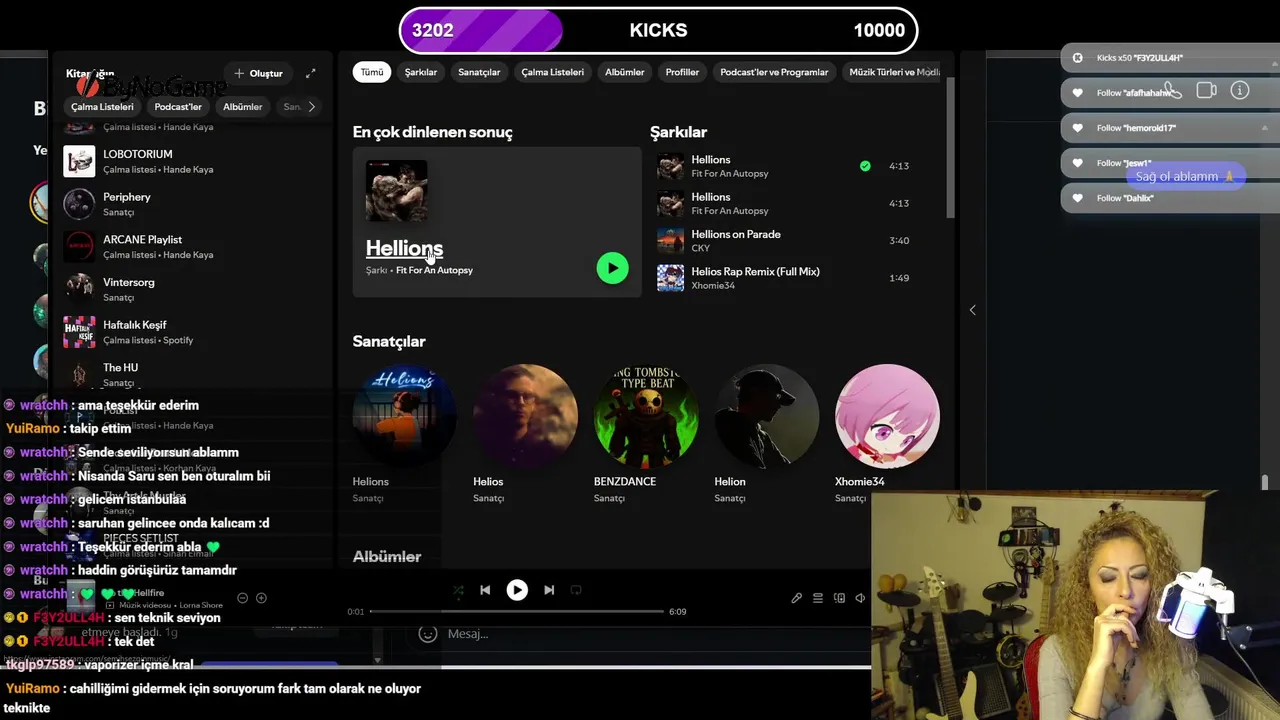
Task: Open the Helion artist profile picture
Action: click(x=766, y=416)
